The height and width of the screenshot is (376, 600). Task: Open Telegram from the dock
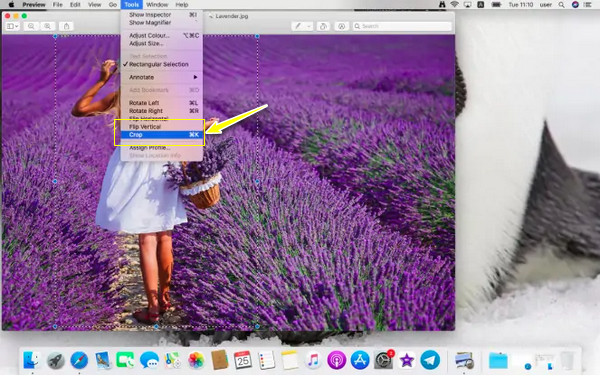[430, 360]
